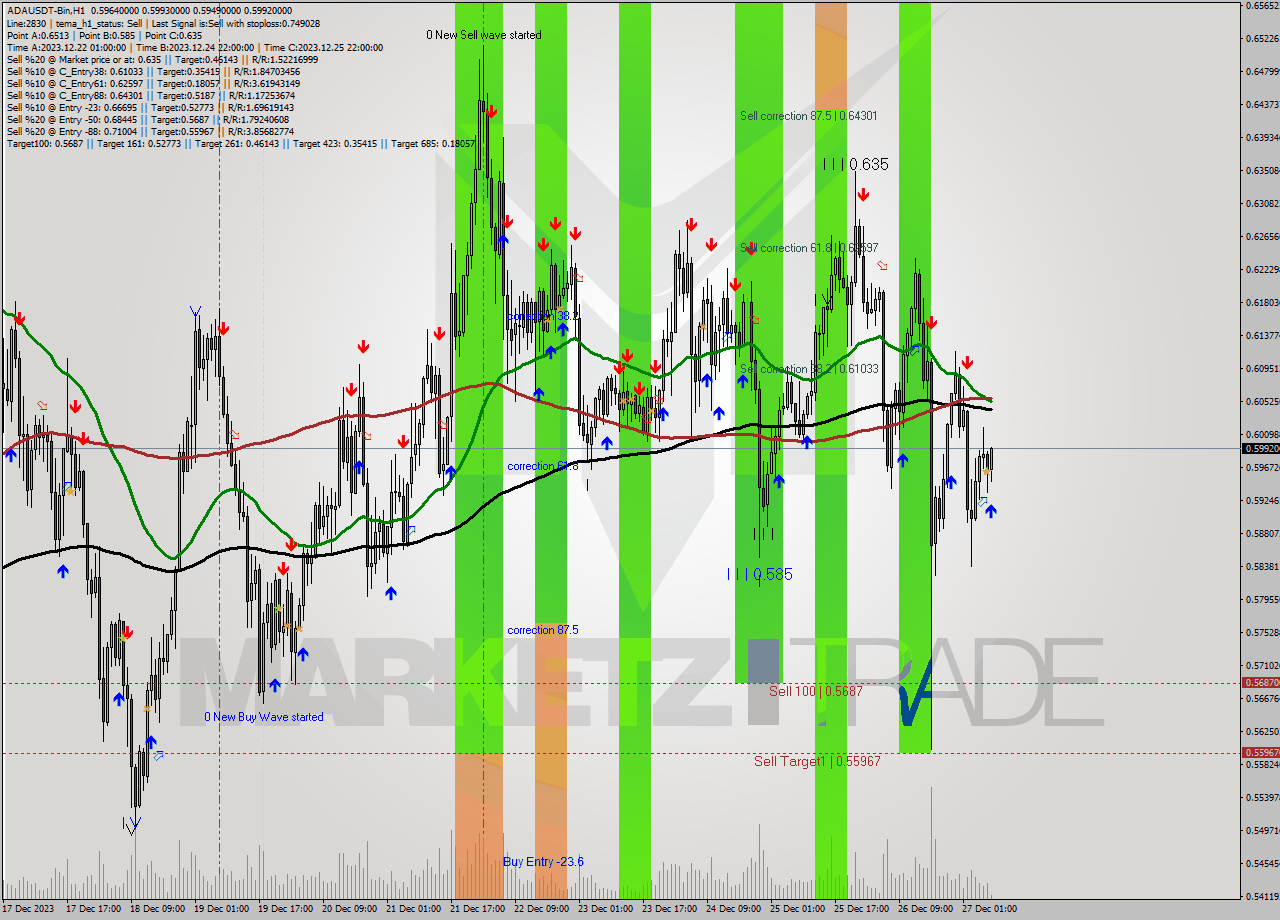Click the 0.5539 price axis value

pyautogui.click(x=1263, y=797)
